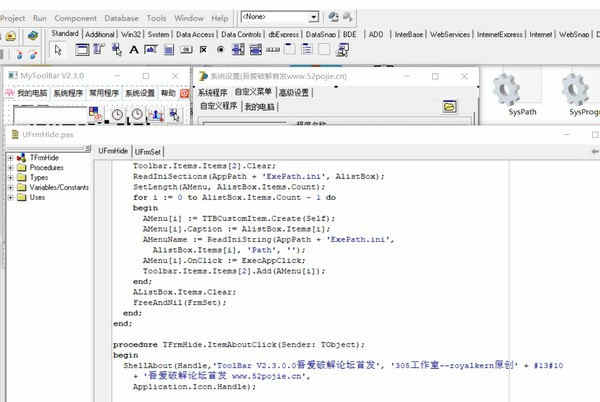Choose the PopupMenu component icon

(116, 50)
